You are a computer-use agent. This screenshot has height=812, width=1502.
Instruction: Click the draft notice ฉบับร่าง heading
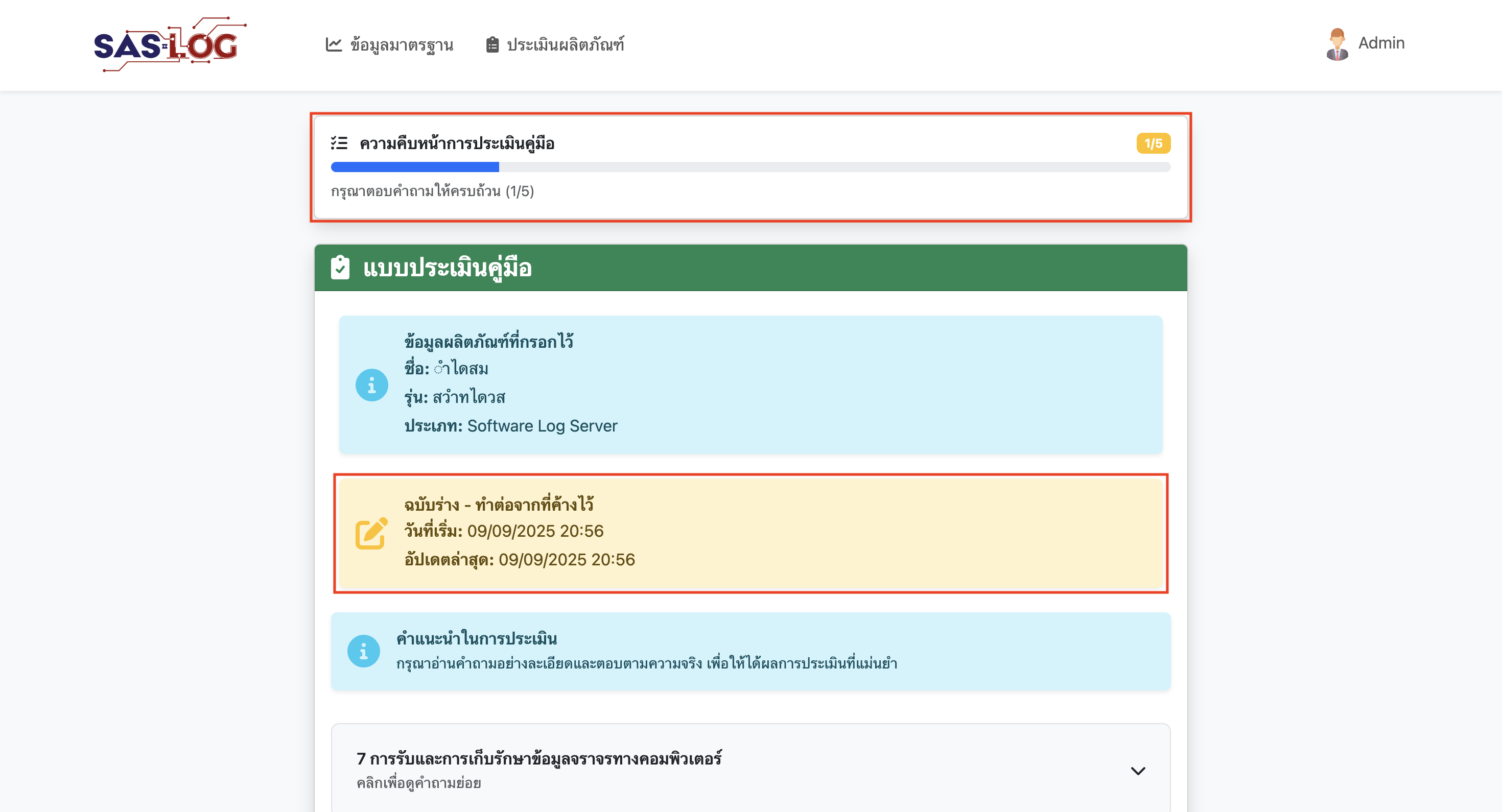499,504
